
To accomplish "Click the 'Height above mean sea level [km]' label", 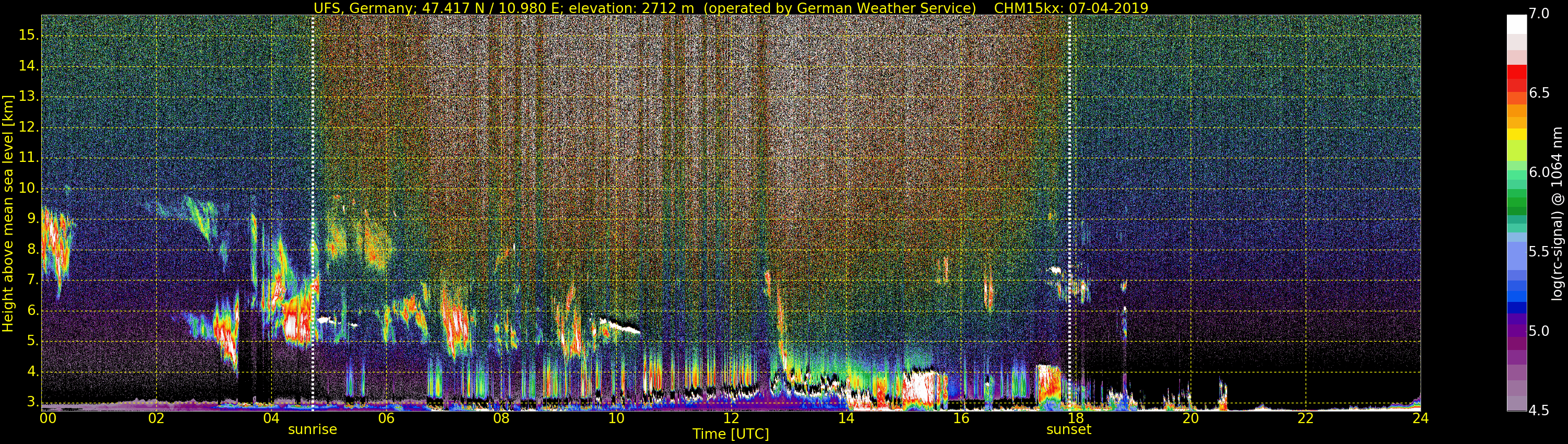I will [8, 214].
